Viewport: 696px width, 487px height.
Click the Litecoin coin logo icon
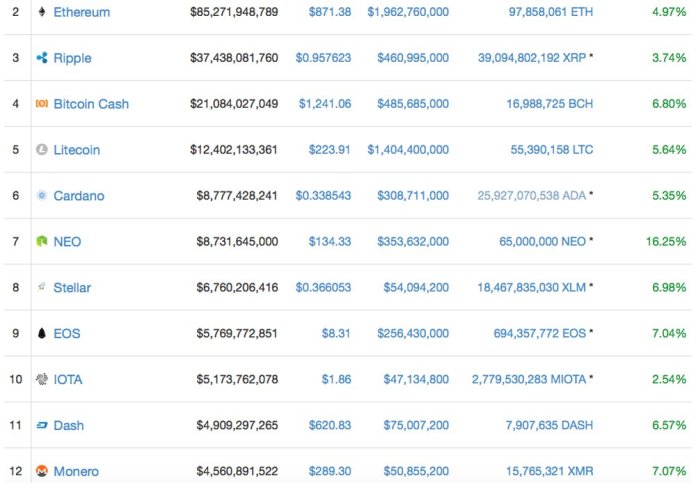[x=41, y=150]
